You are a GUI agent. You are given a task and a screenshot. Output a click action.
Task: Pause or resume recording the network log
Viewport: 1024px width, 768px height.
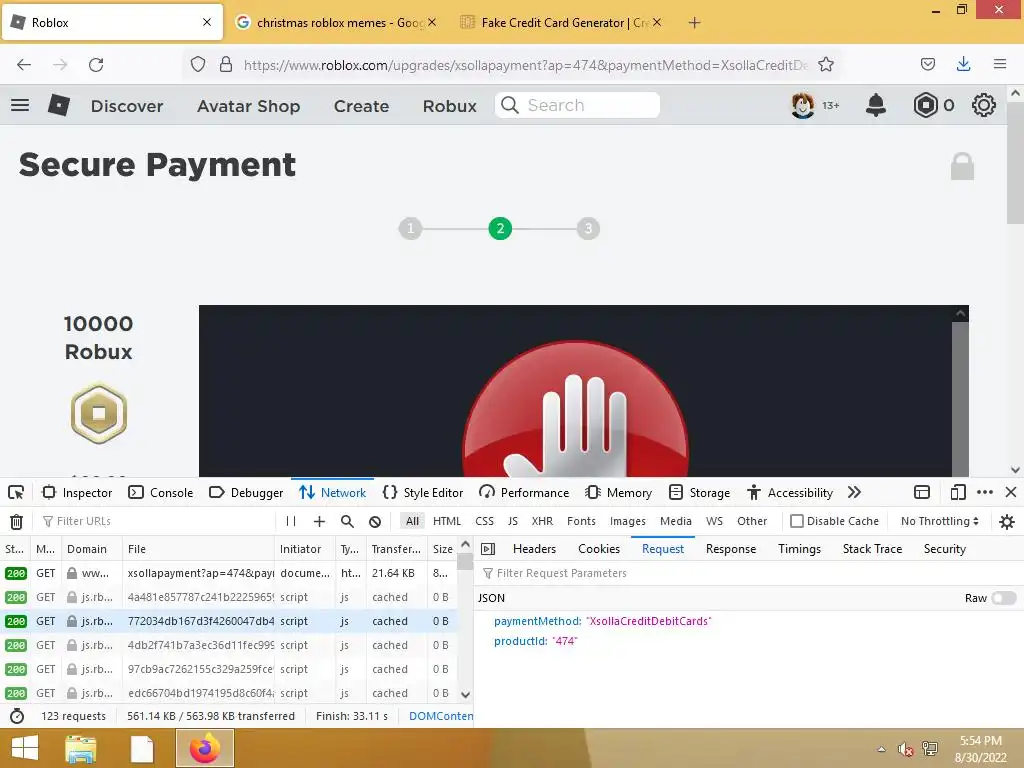[x=291, y=521]
